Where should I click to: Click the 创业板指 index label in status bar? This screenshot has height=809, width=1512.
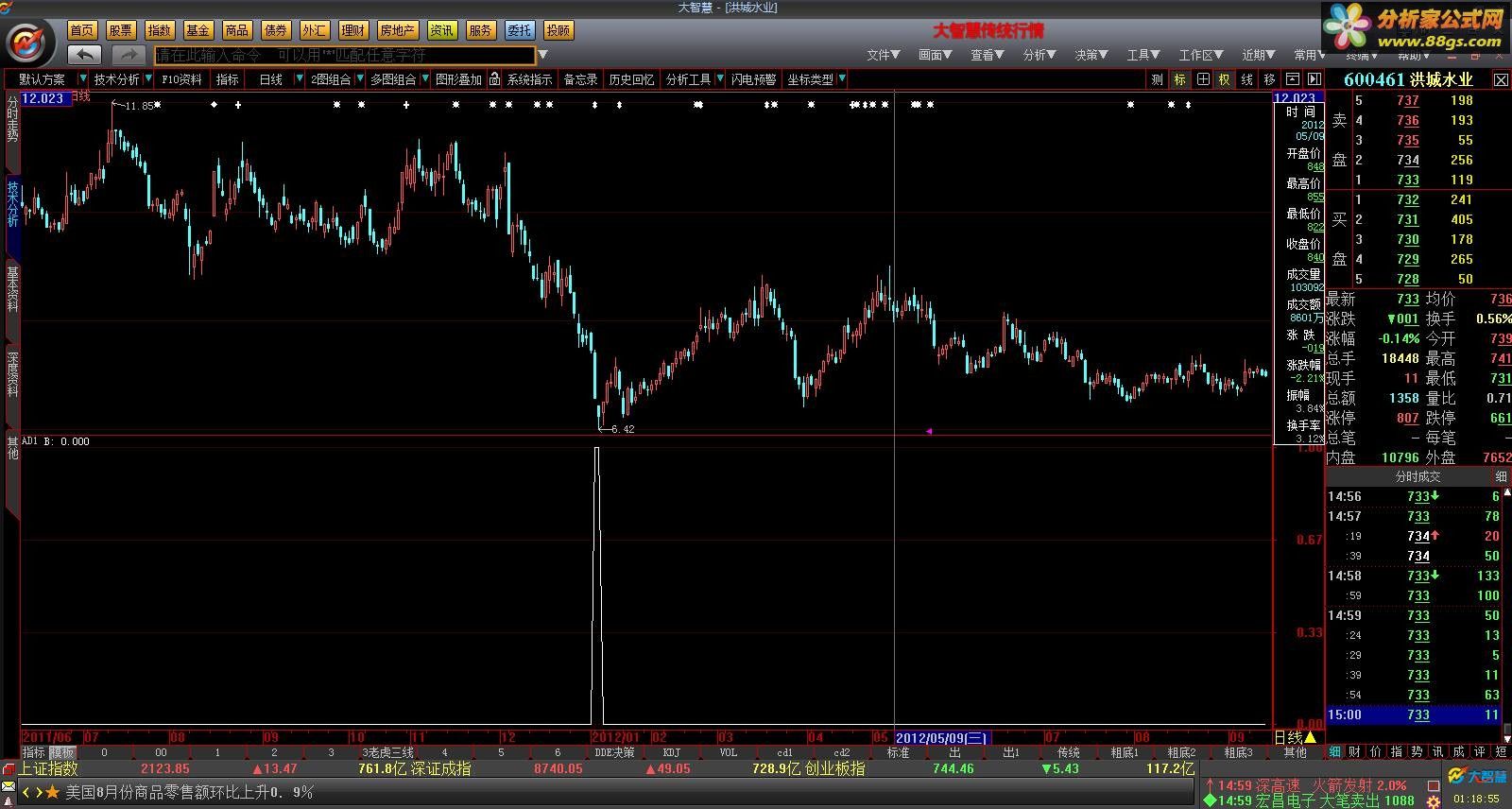click(834, 769)
